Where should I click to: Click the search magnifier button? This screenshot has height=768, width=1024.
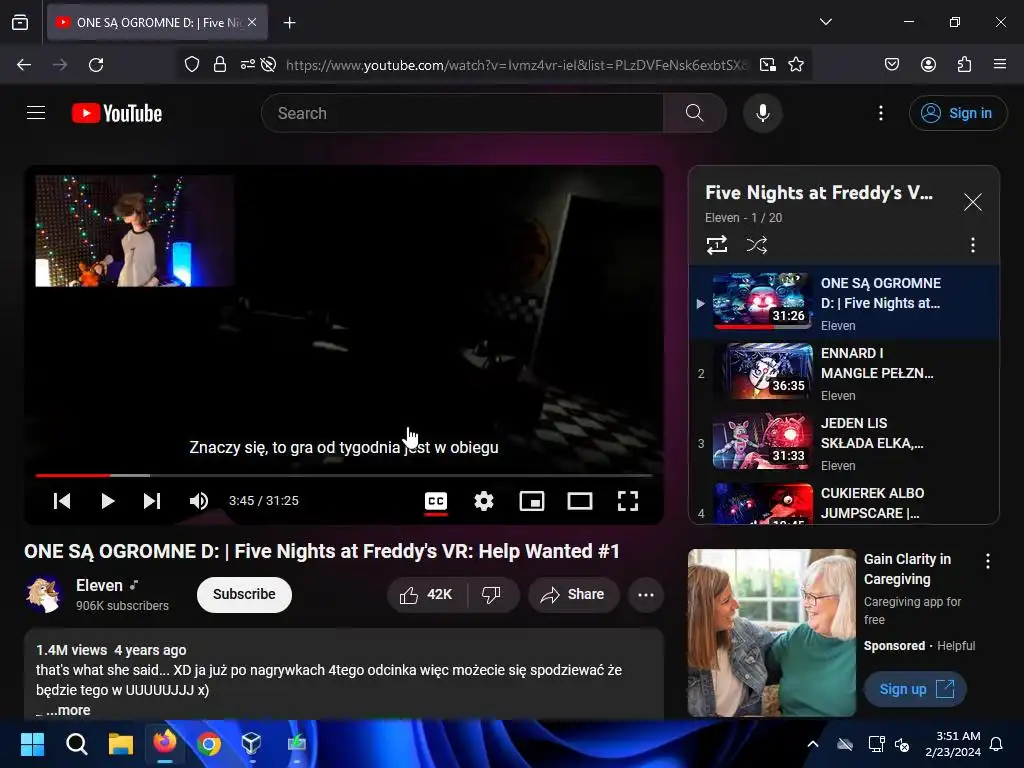(x=695, y=113)
